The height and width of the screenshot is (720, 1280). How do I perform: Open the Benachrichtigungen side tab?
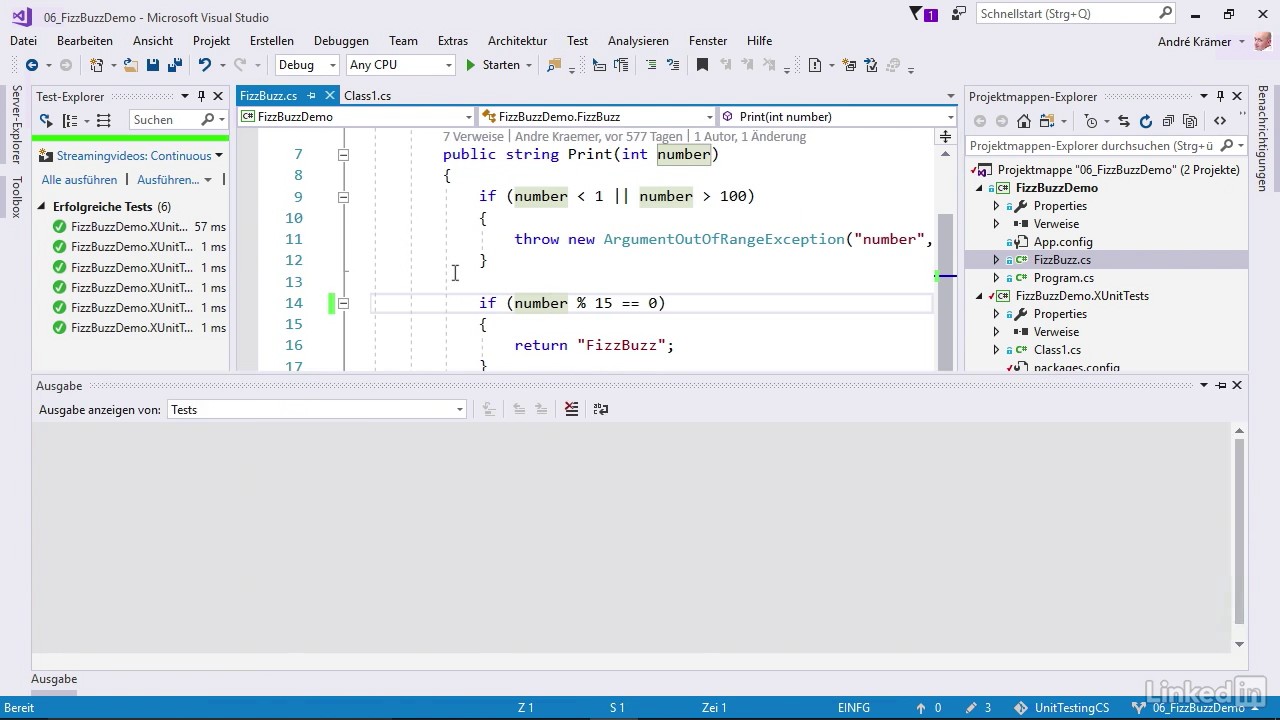tap(1263, 138)
